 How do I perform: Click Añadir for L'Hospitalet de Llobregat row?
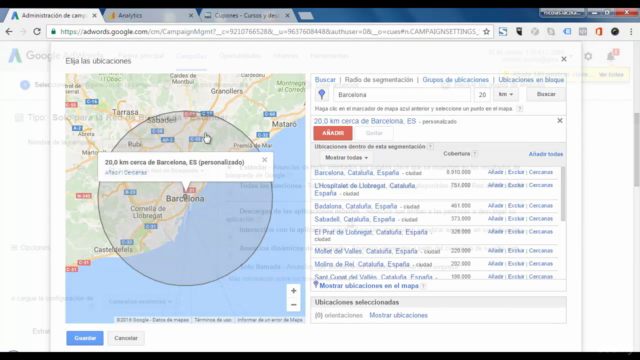[496, 185]
